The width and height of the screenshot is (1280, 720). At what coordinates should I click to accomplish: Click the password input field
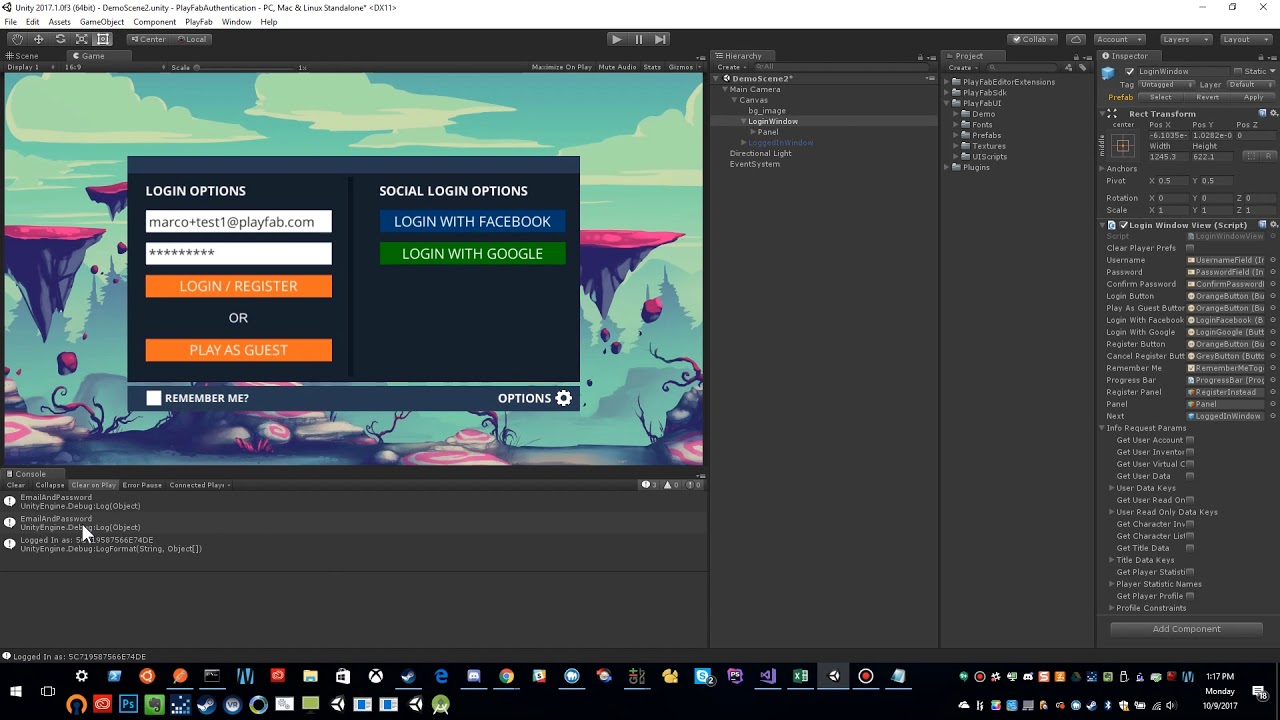[238, 254]
